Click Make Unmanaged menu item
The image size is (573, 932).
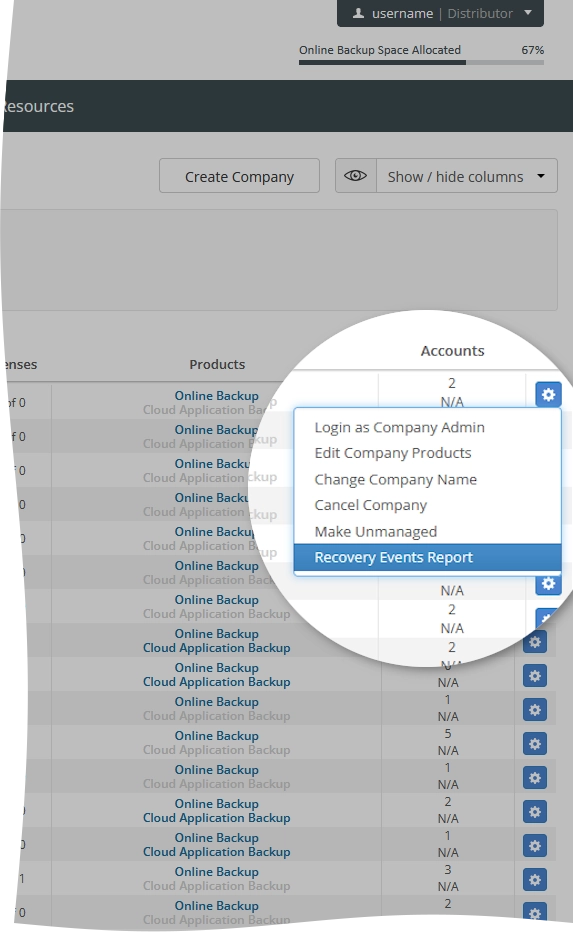tap(376, 531)
